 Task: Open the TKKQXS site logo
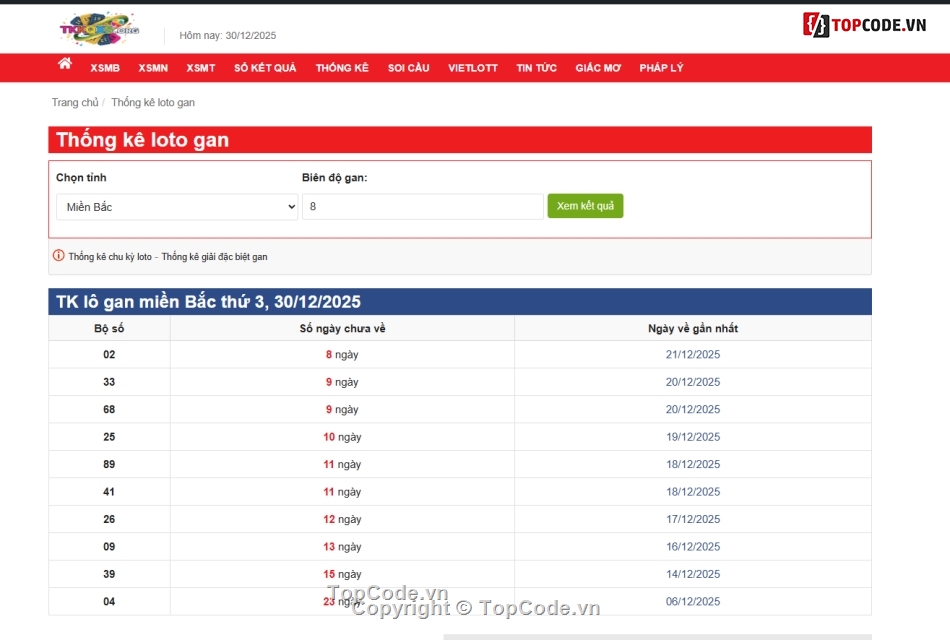click(100, 27)
